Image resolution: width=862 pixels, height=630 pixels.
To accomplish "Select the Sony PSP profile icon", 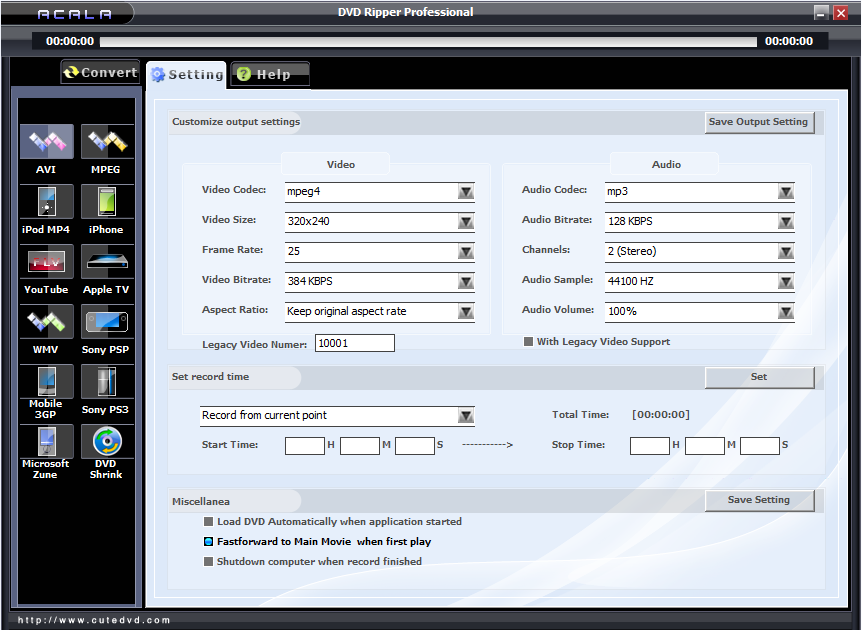I will pos(106,323).
